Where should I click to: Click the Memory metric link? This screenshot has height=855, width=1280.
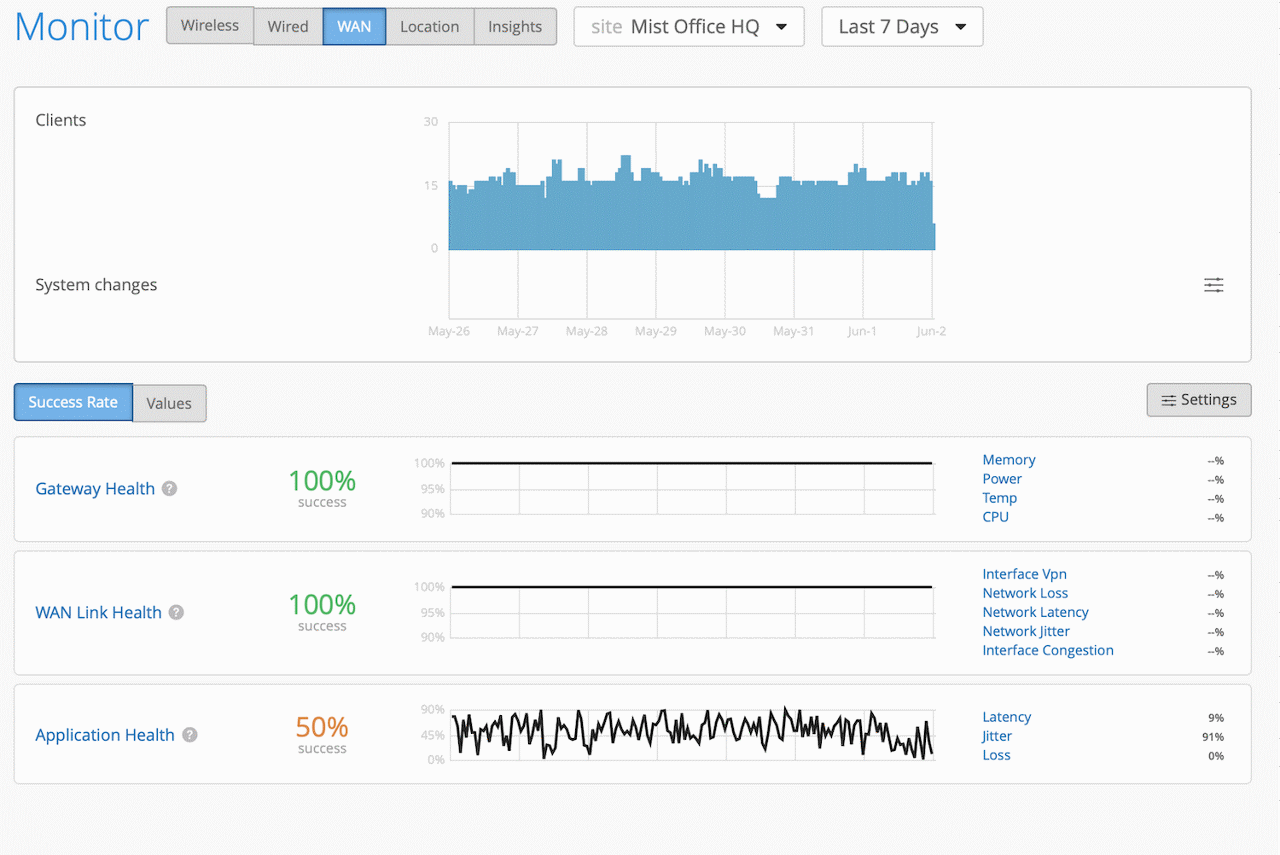1008,459
